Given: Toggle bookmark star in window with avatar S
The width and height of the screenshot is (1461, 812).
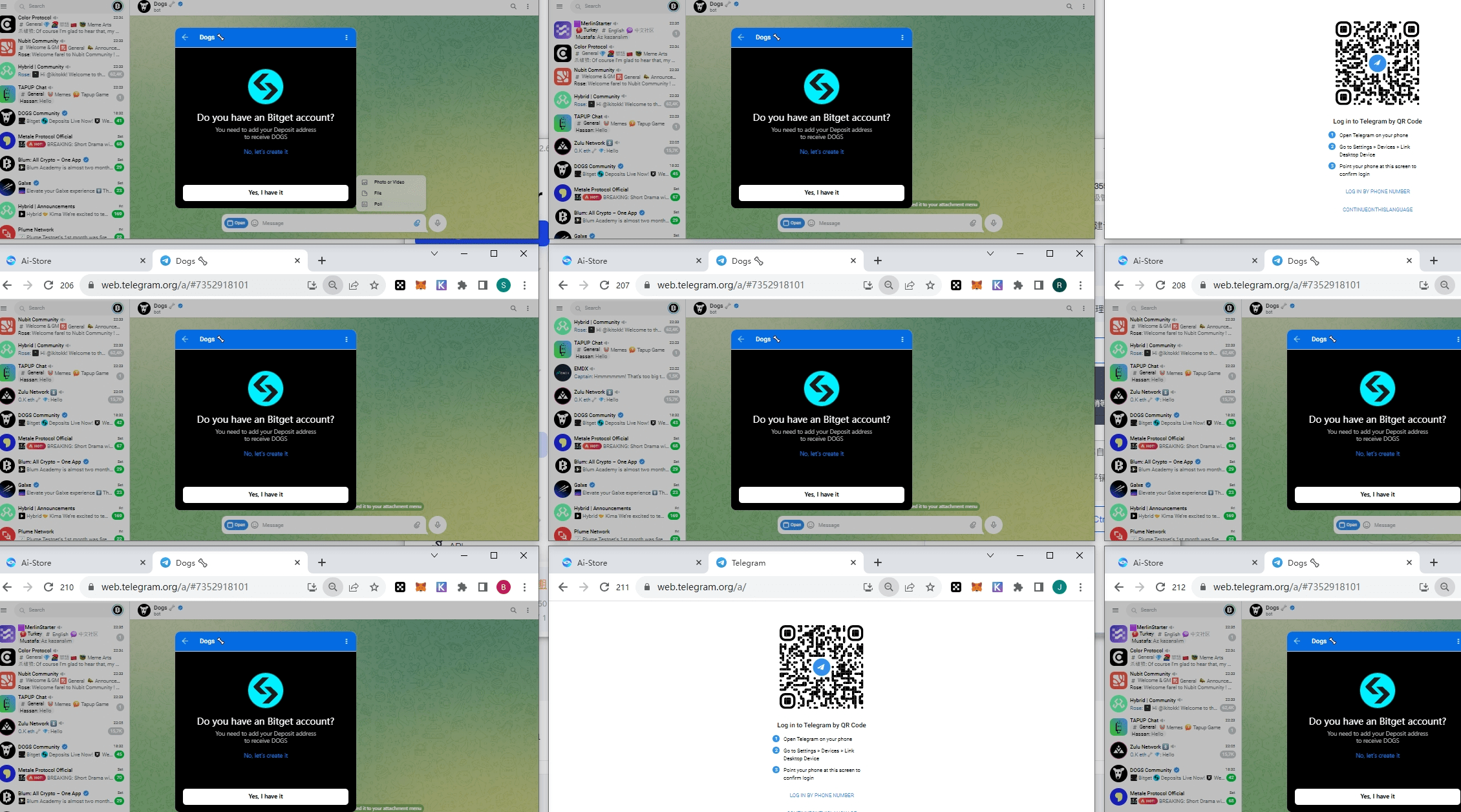Looking at the screenshot, I should (x=374, y=285).
